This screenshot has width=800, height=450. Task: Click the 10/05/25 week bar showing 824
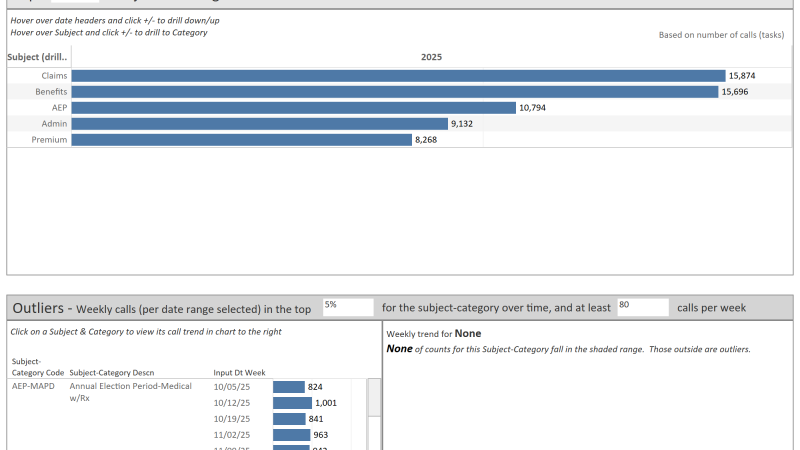click(x=289, y=387)
